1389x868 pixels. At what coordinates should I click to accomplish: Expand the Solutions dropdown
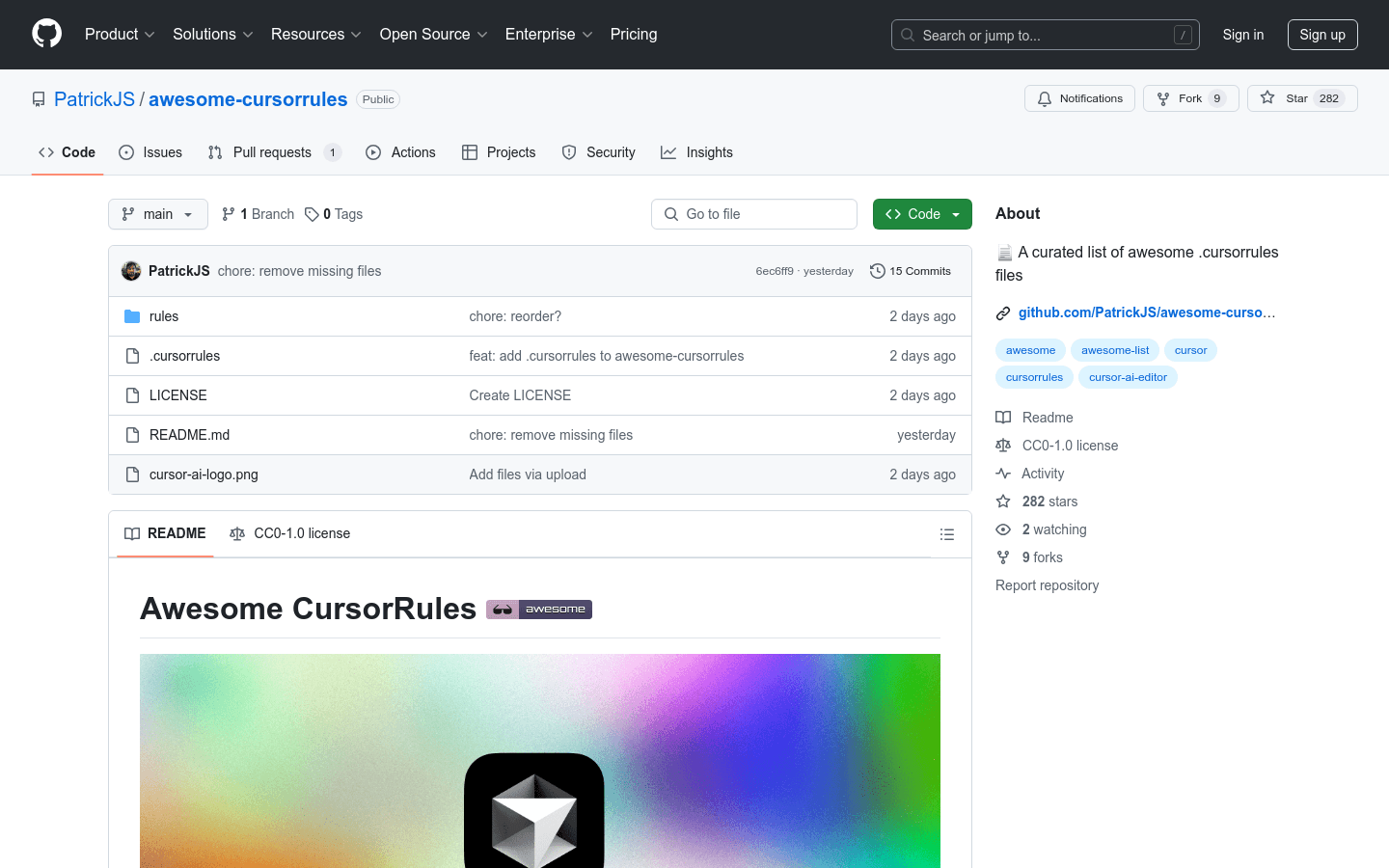pos(213,34)
